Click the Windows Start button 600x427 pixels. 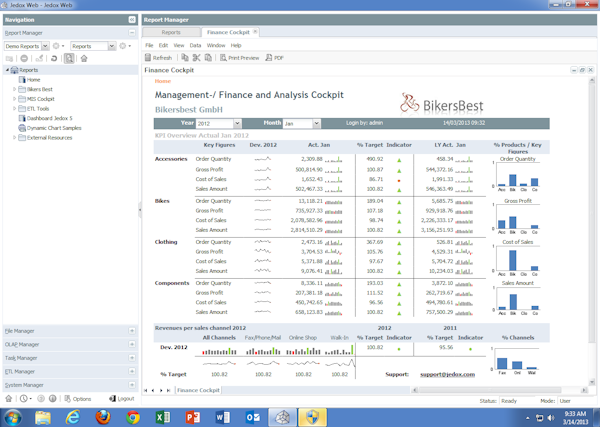[13, 417]
